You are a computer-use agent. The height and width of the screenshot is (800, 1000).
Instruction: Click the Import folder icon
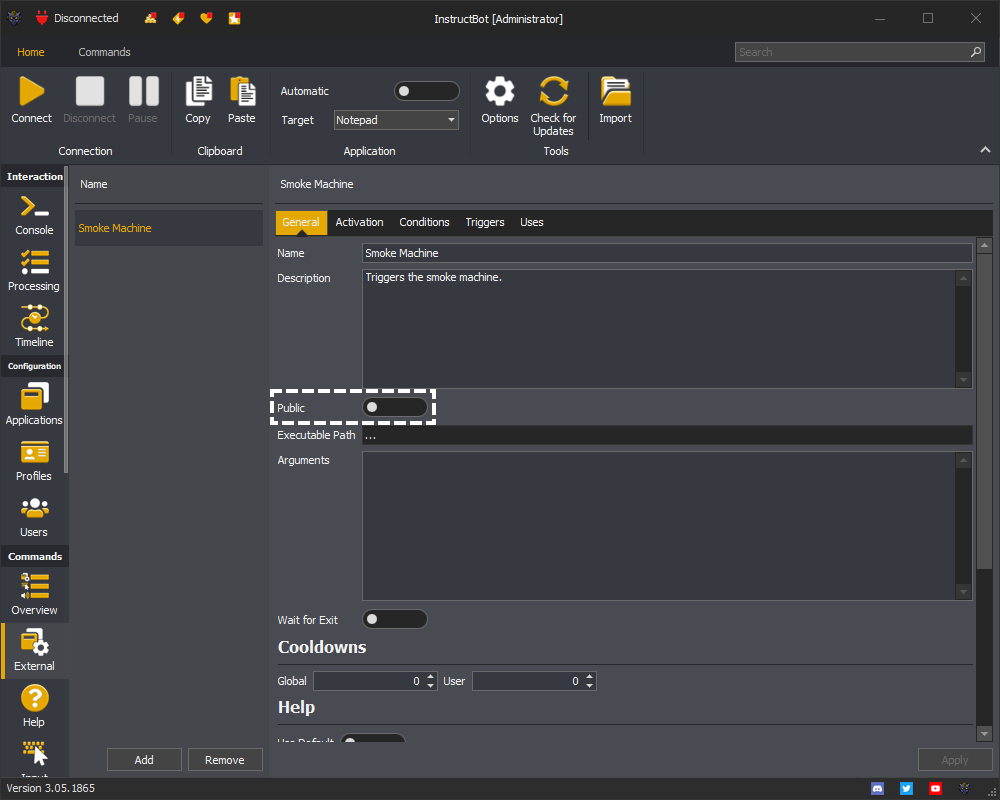(615, 91)
